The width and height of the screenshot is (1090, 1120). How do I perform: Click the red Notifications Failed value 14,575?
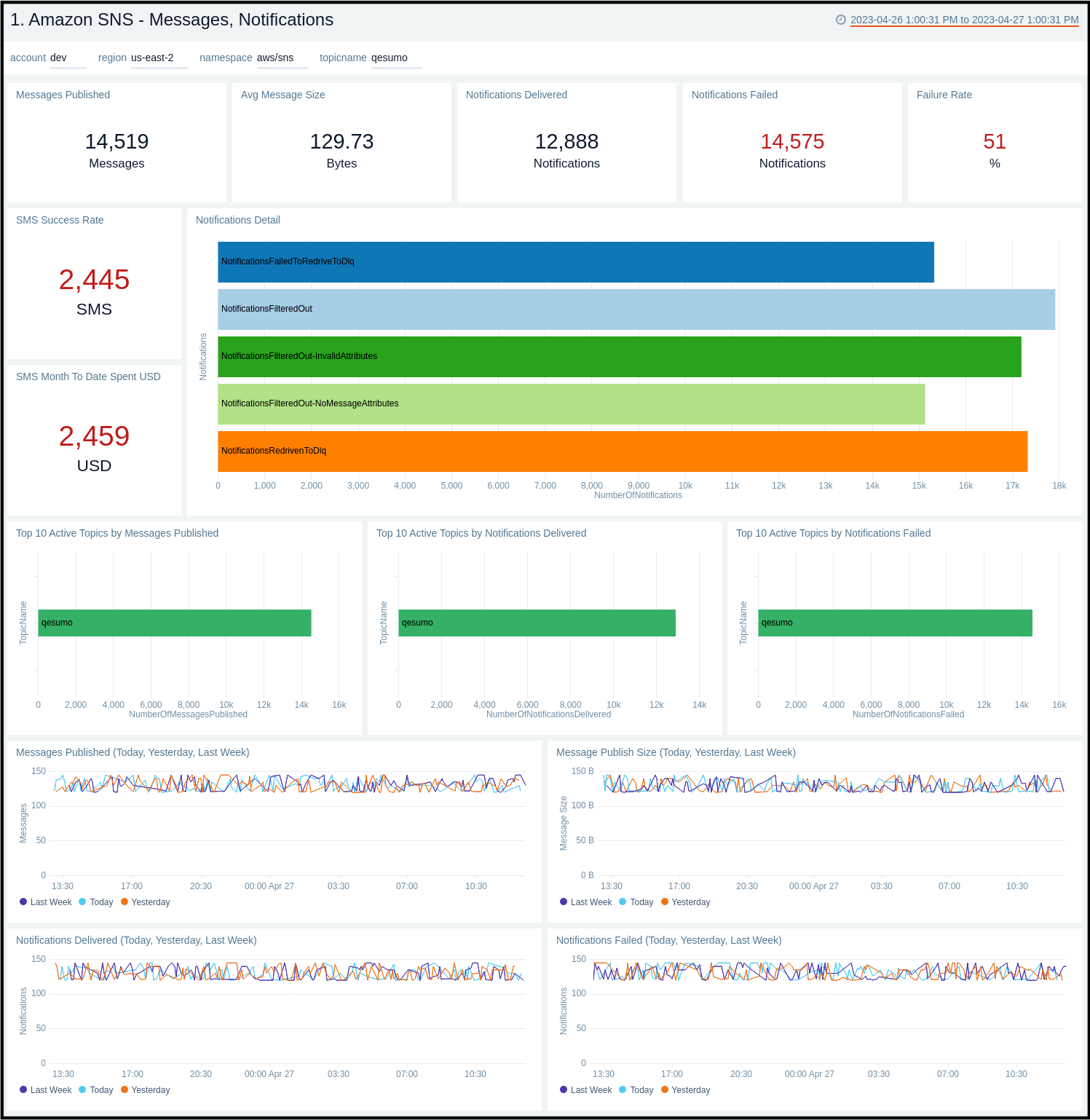[791, 141]
